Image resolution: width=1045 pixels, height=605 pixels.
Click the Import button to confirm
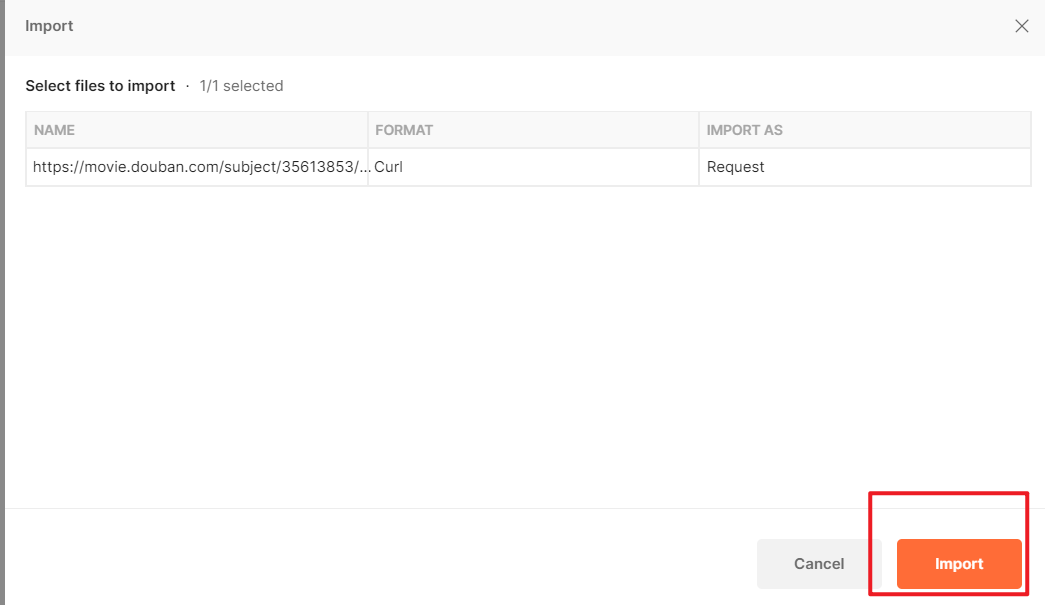click(958, 563)
